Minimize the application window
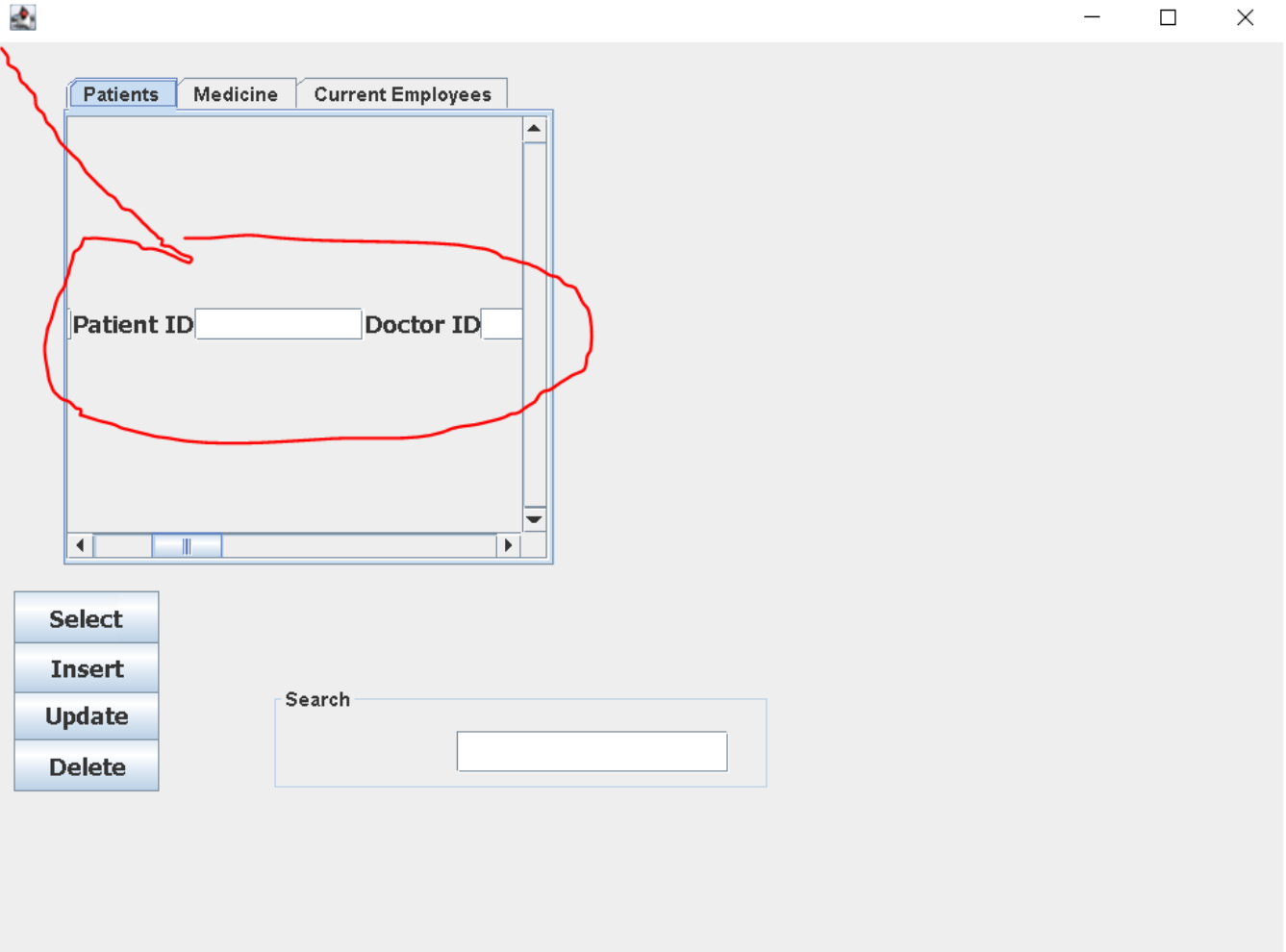The width and height of the screenshot is (1286, 952). click(1091, 16)
